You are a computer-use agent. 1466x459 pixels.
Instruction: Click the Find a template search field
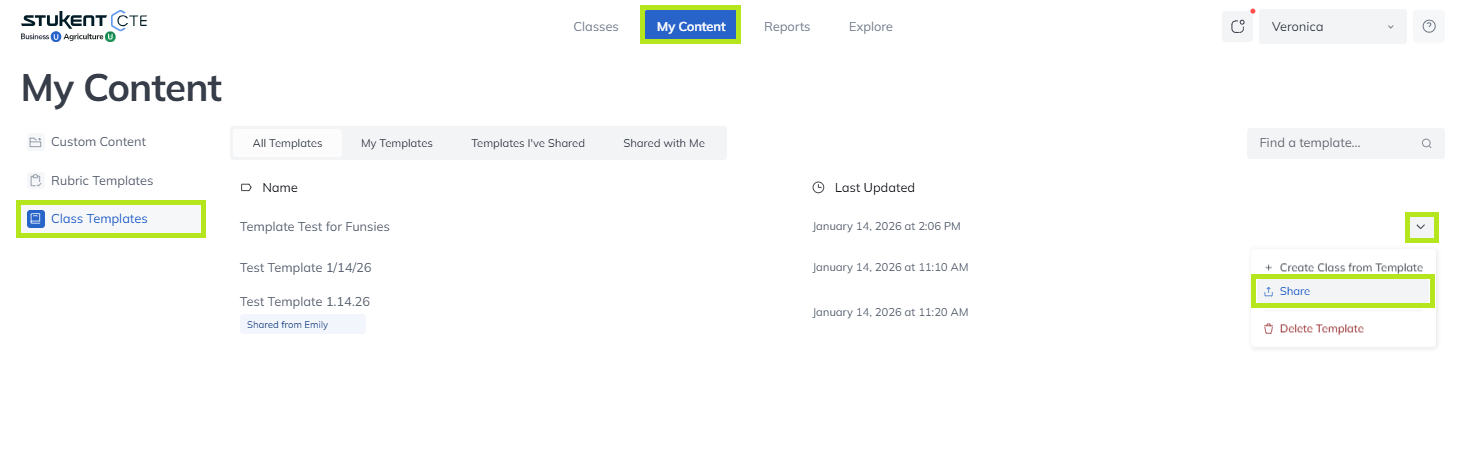point(1330,144)
